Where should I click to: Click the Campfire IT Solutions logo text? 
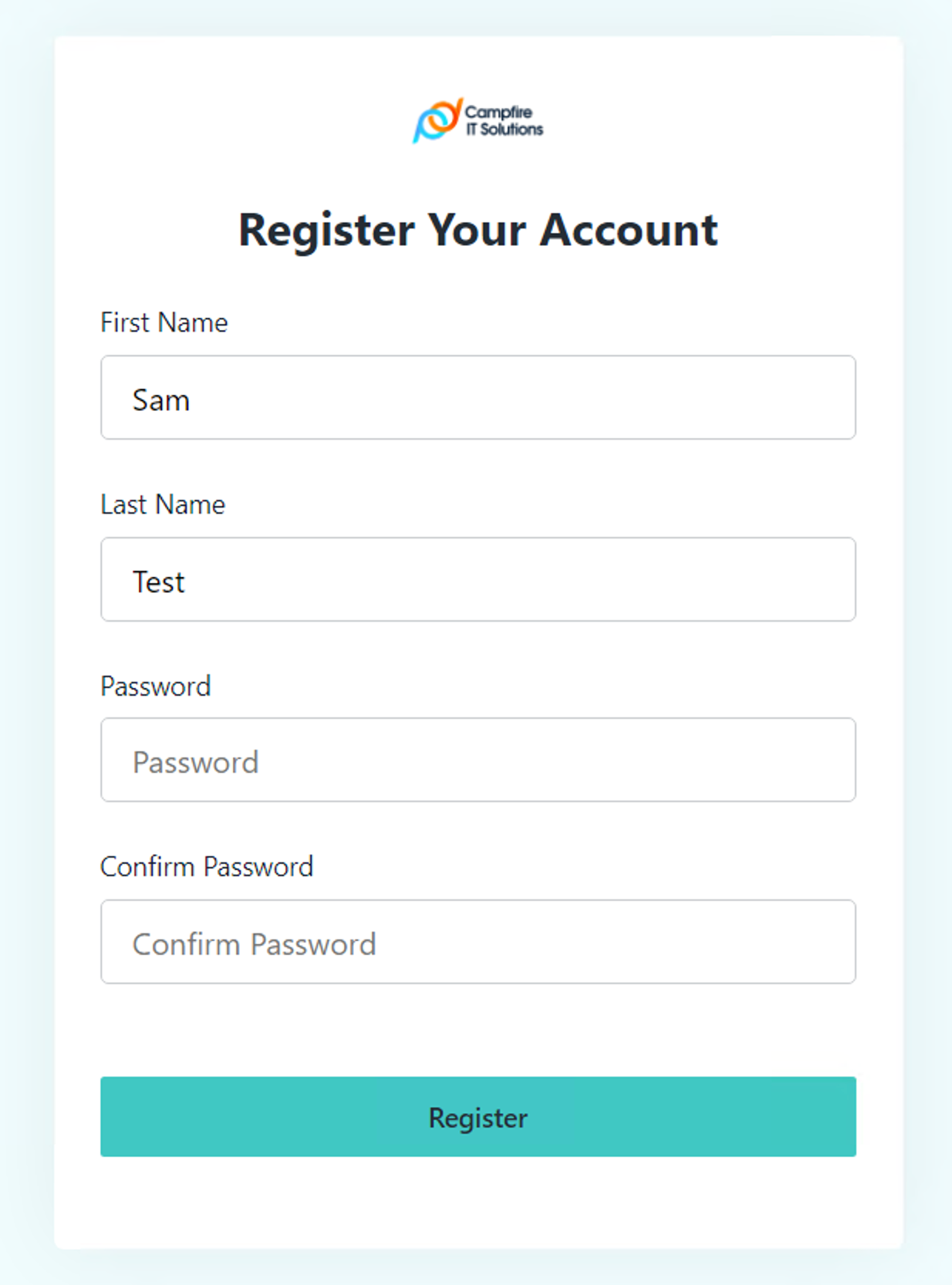coord(504,121)
